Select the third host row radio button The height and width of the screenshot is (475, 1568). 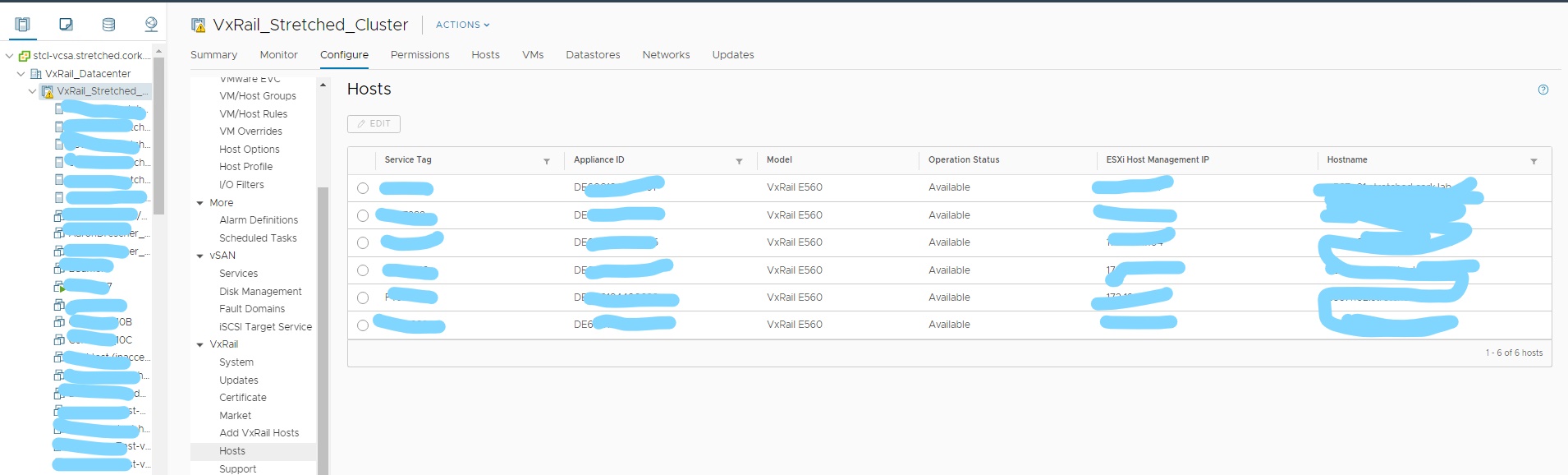point(363,243)
